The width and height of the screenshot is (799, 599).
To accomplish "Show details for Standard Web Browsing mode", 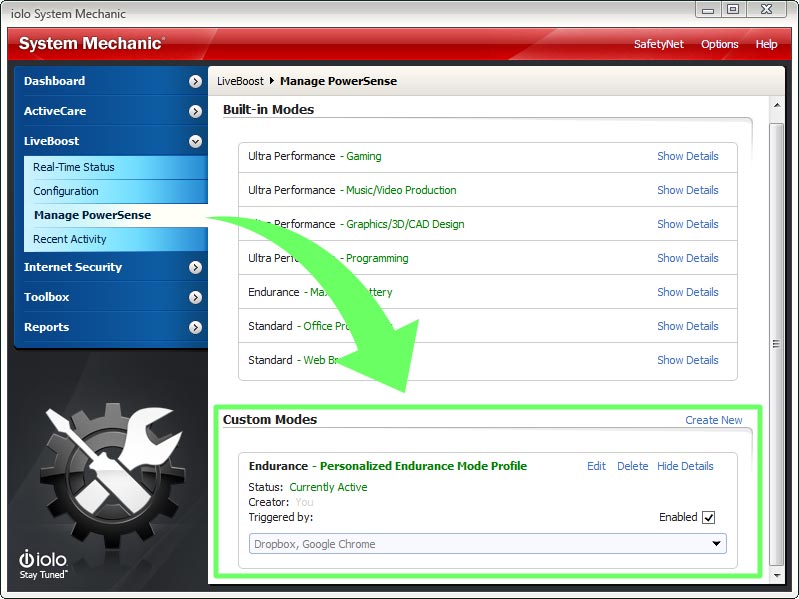I will [x=687, y=360].
